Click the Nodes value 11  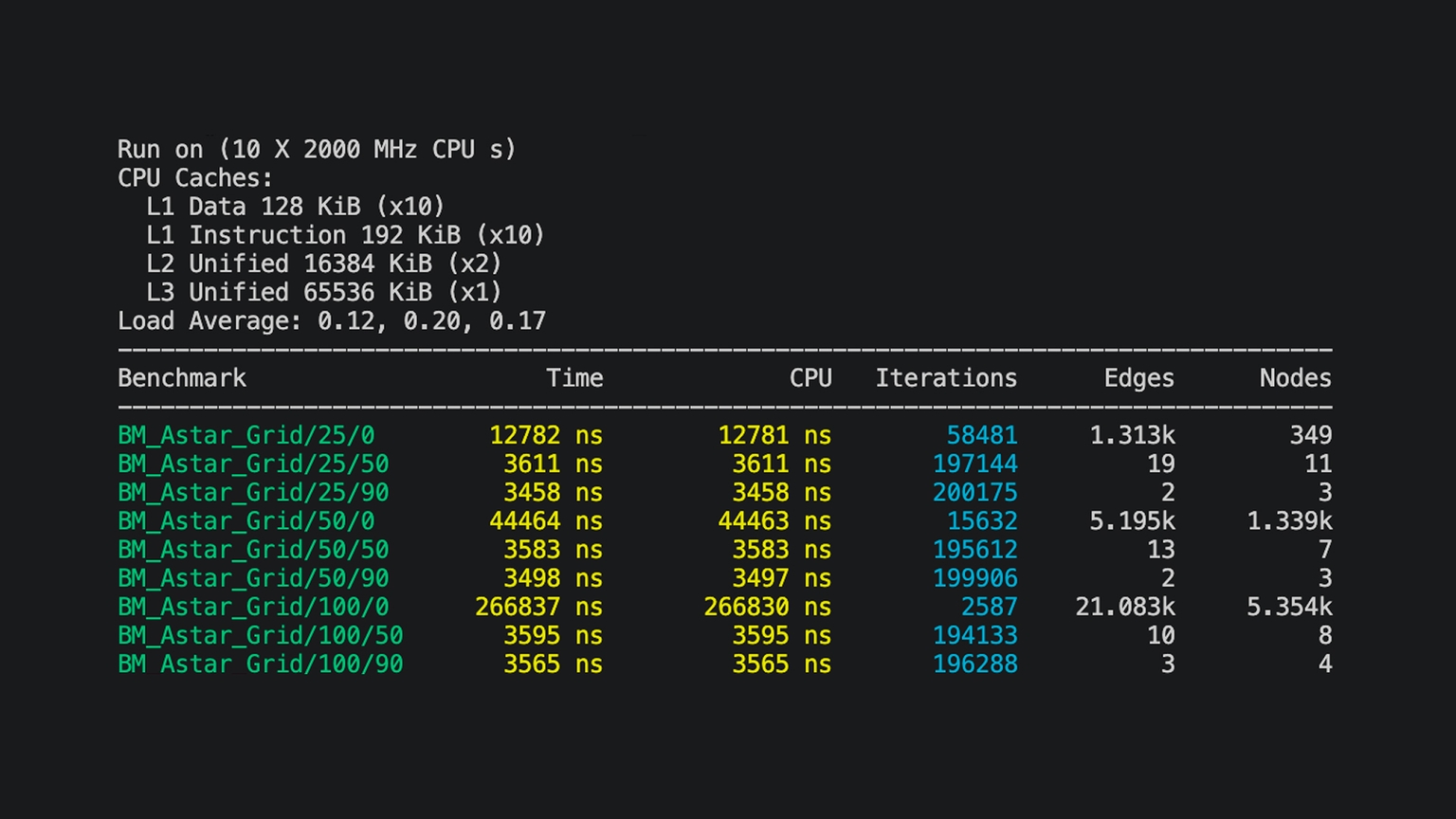[1319, 464]
